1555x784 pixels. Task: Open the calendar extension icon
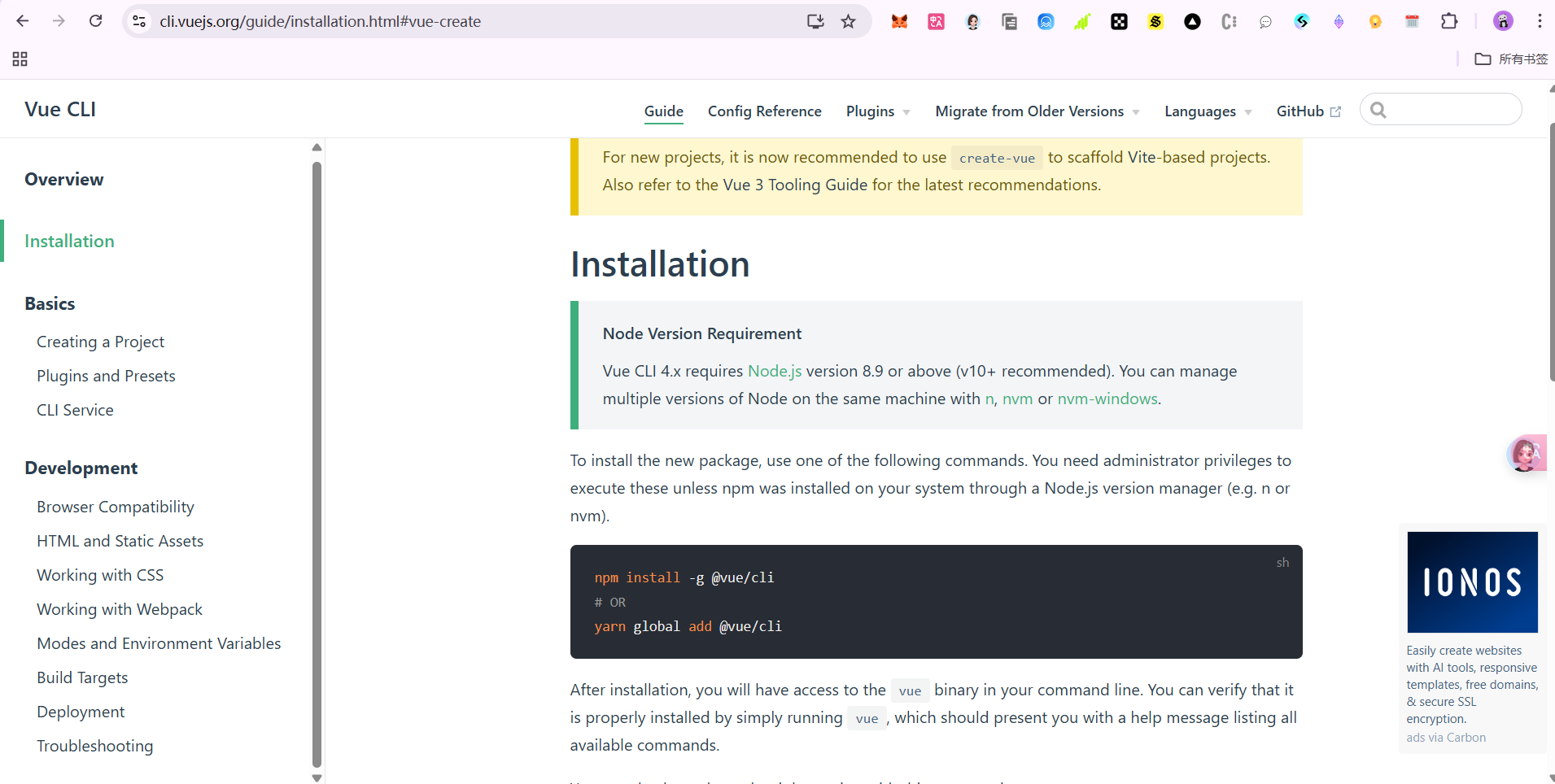[1412, 21]
